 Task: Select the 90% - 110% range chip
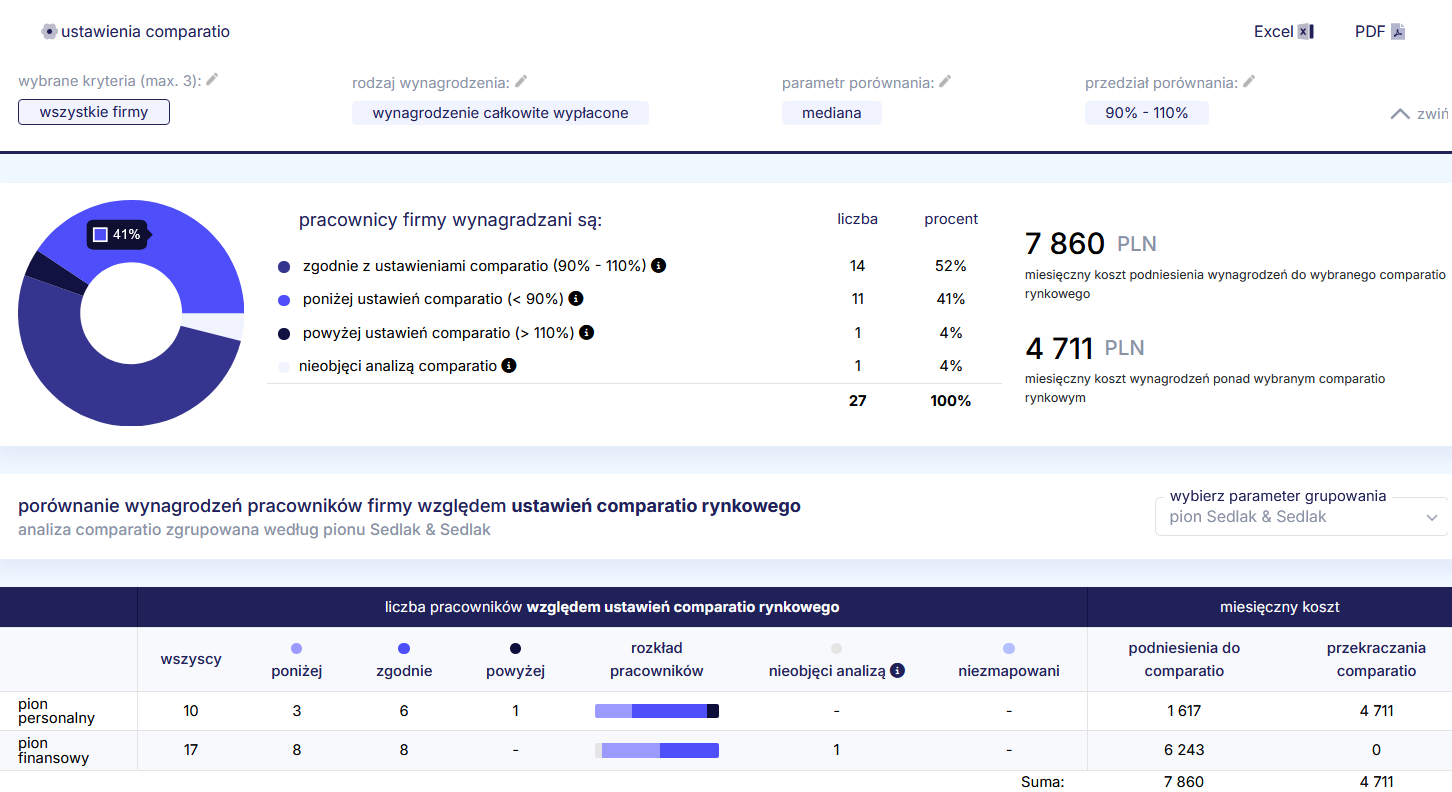pos(1146,113)
